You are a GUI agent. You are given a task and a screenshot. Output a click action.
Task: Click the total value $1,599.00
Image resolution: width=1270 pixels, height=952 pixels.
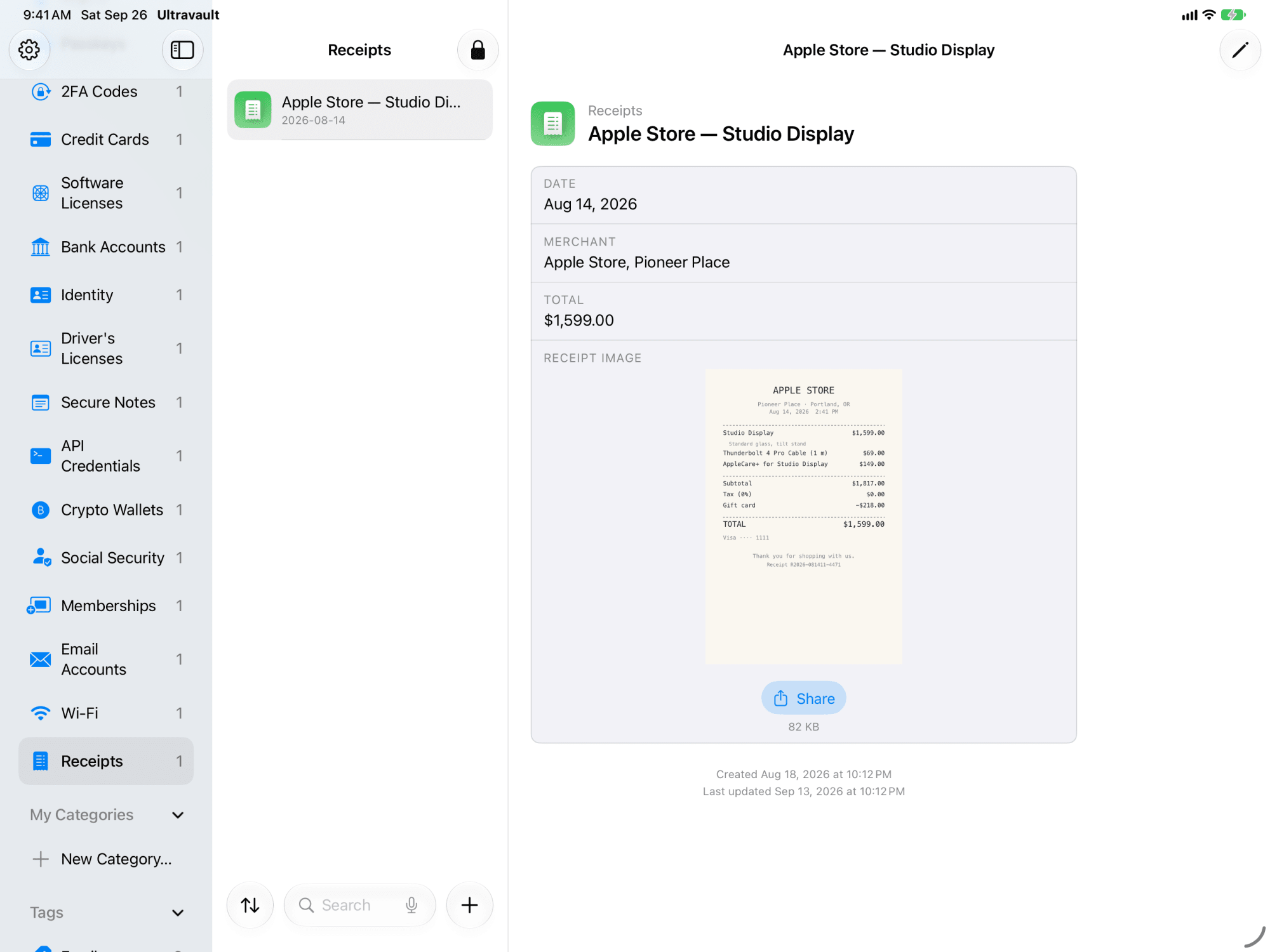coord(578,321)
